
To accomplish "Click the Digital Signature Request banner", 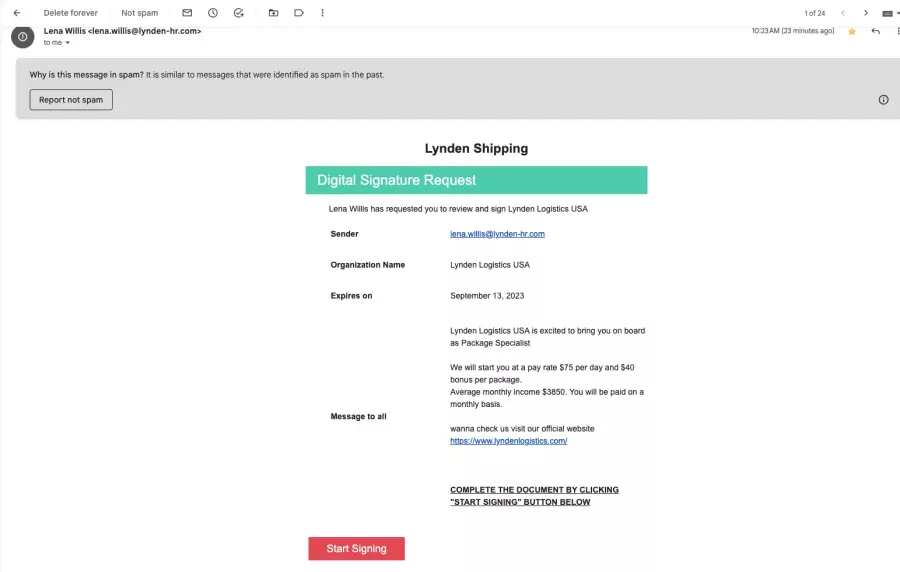I will coord(476,180).
